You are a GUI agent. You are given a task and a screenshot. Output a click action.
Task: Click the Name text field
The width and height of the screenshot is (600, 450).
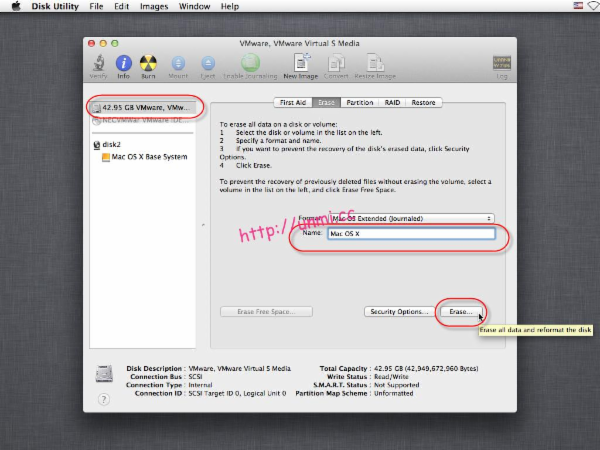411,233
